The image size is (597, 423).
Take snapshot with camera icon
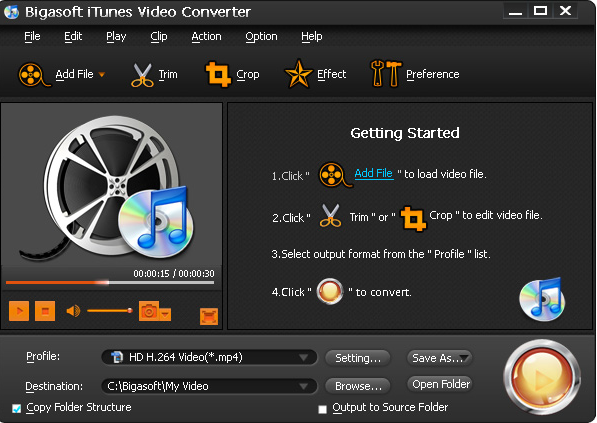click(x=149, y=311)
